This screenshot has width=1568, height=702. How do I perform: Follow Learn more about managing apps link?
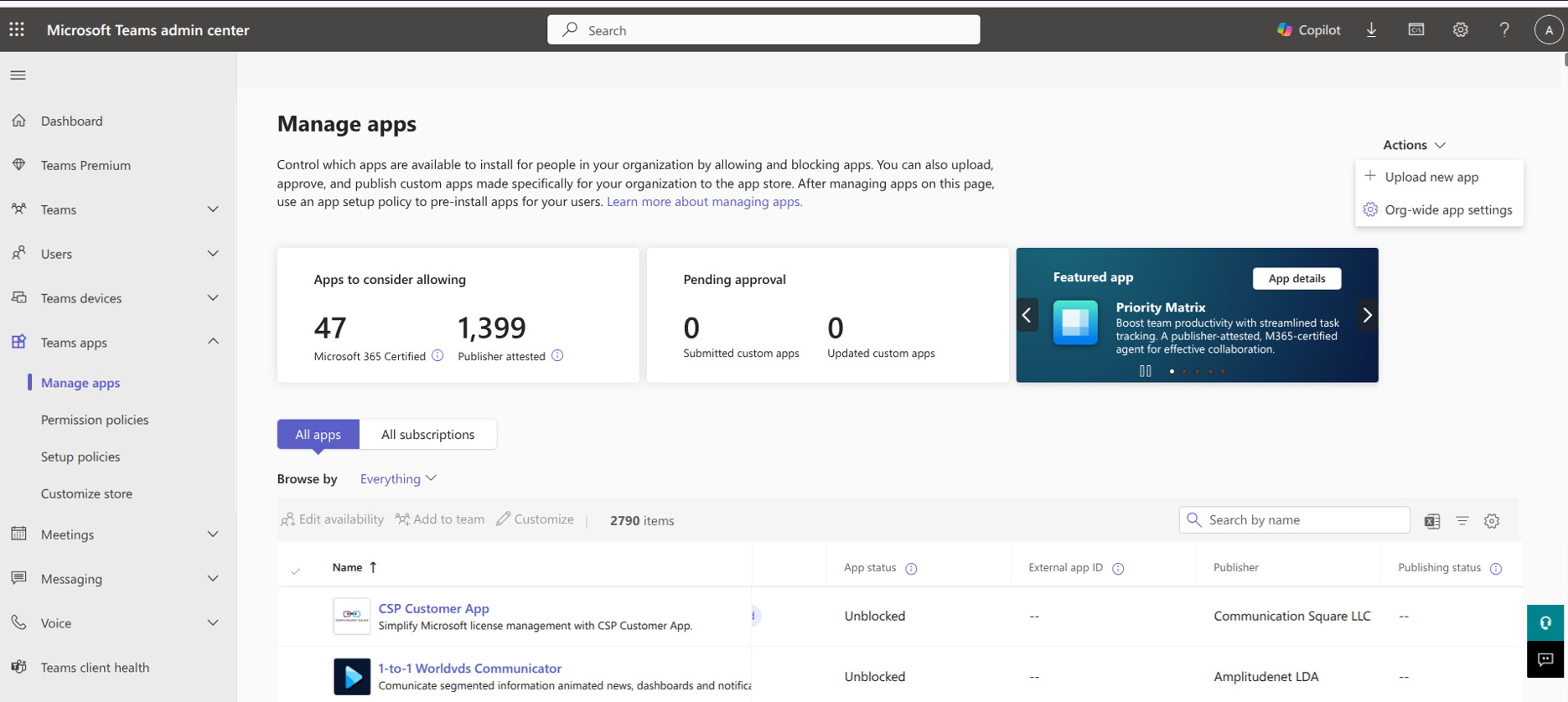tap(704, 202)
